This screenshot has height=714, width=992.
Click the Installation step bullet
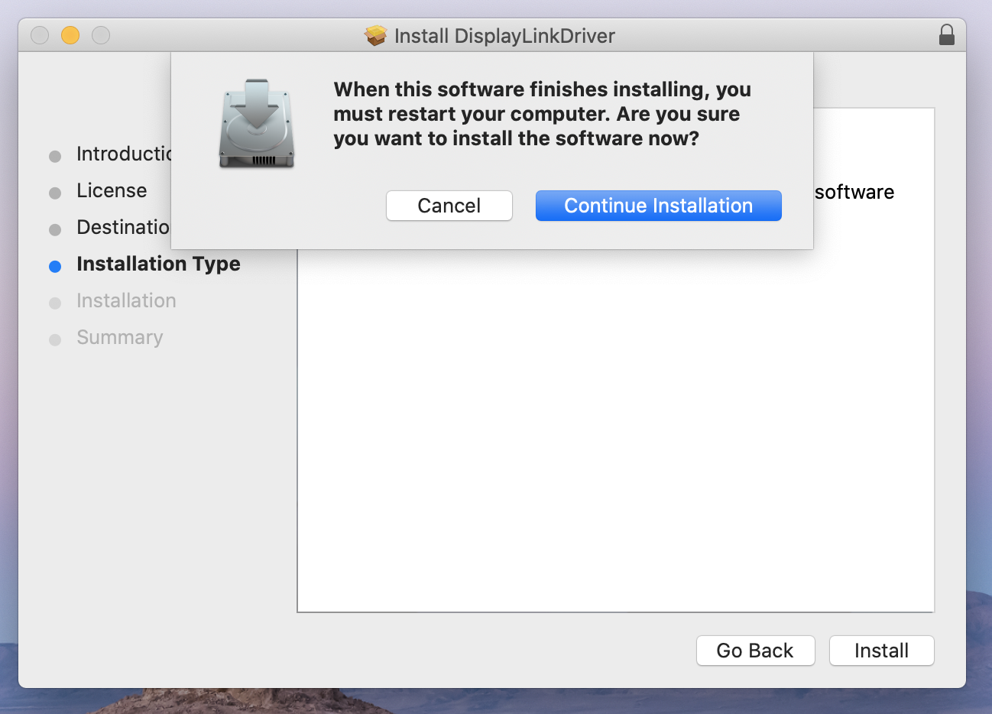click(x=55, y=303)
